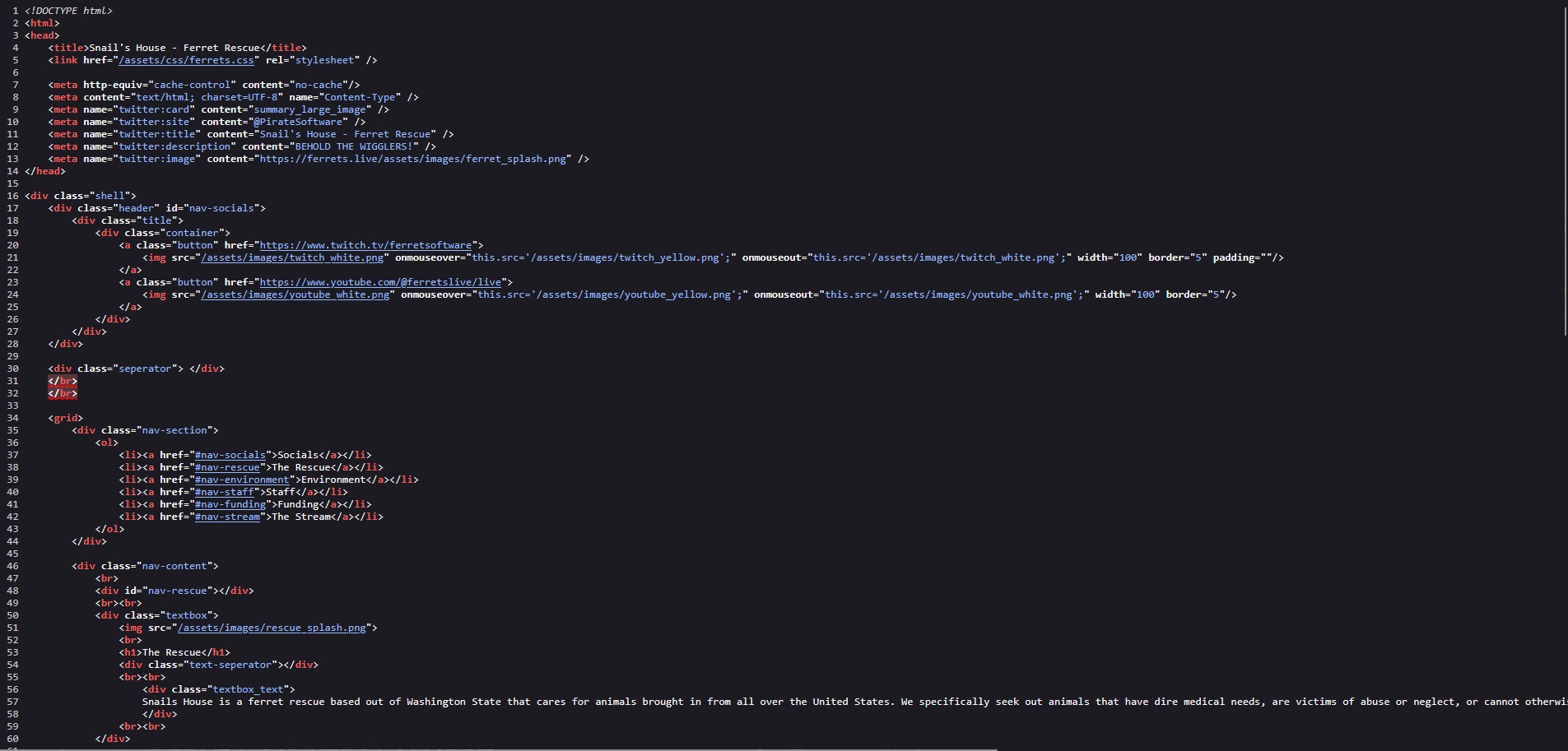Click the horizontal scrollbar at the bottom

pos(499,749)
